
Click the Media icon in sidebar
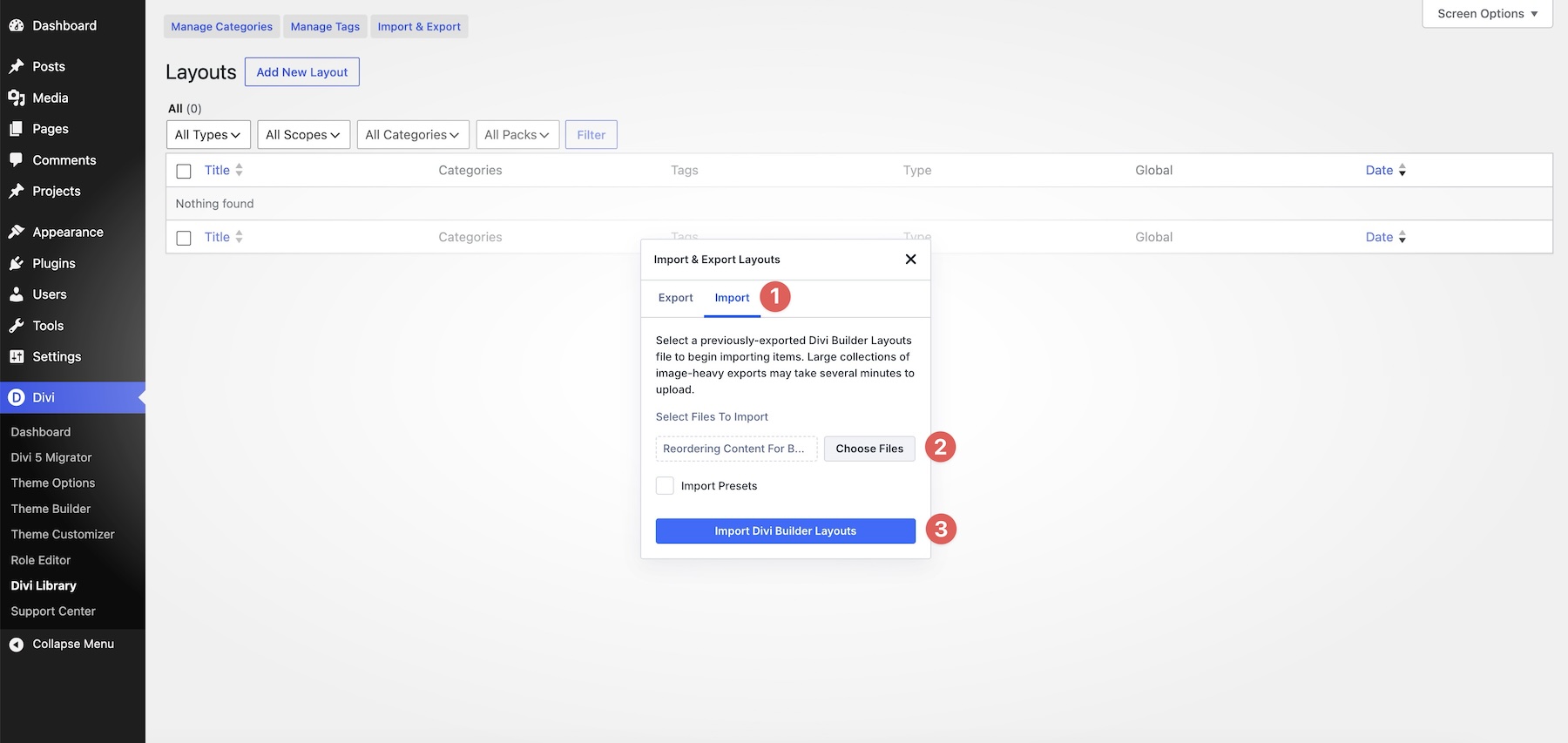pyautogui.click(x=17, y=98)
